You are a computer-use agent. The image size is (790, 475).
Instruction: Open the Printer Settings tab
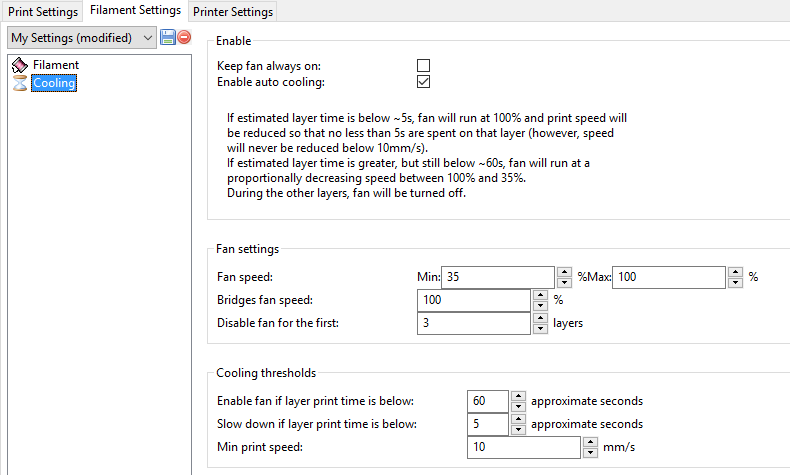pos(231,11)
